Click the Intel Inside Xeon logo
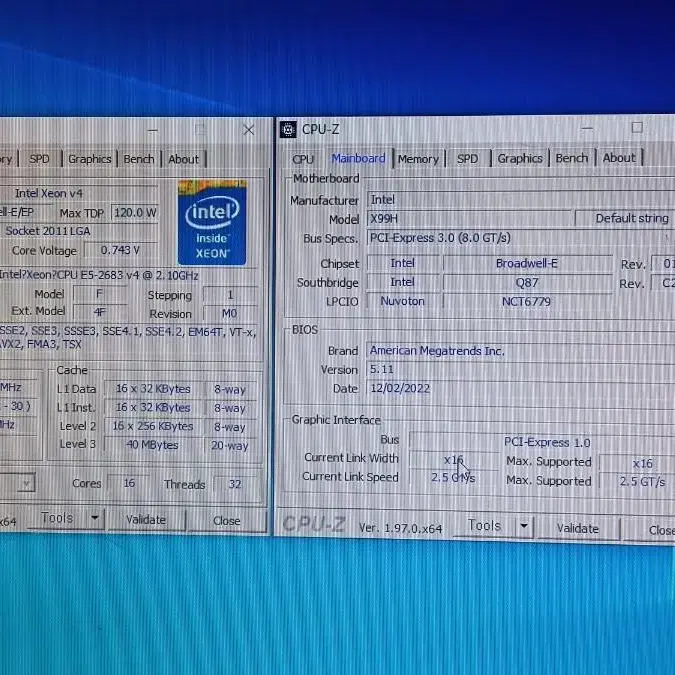Image resolution: width=675 pixels, height=675 pixels. 212,222
